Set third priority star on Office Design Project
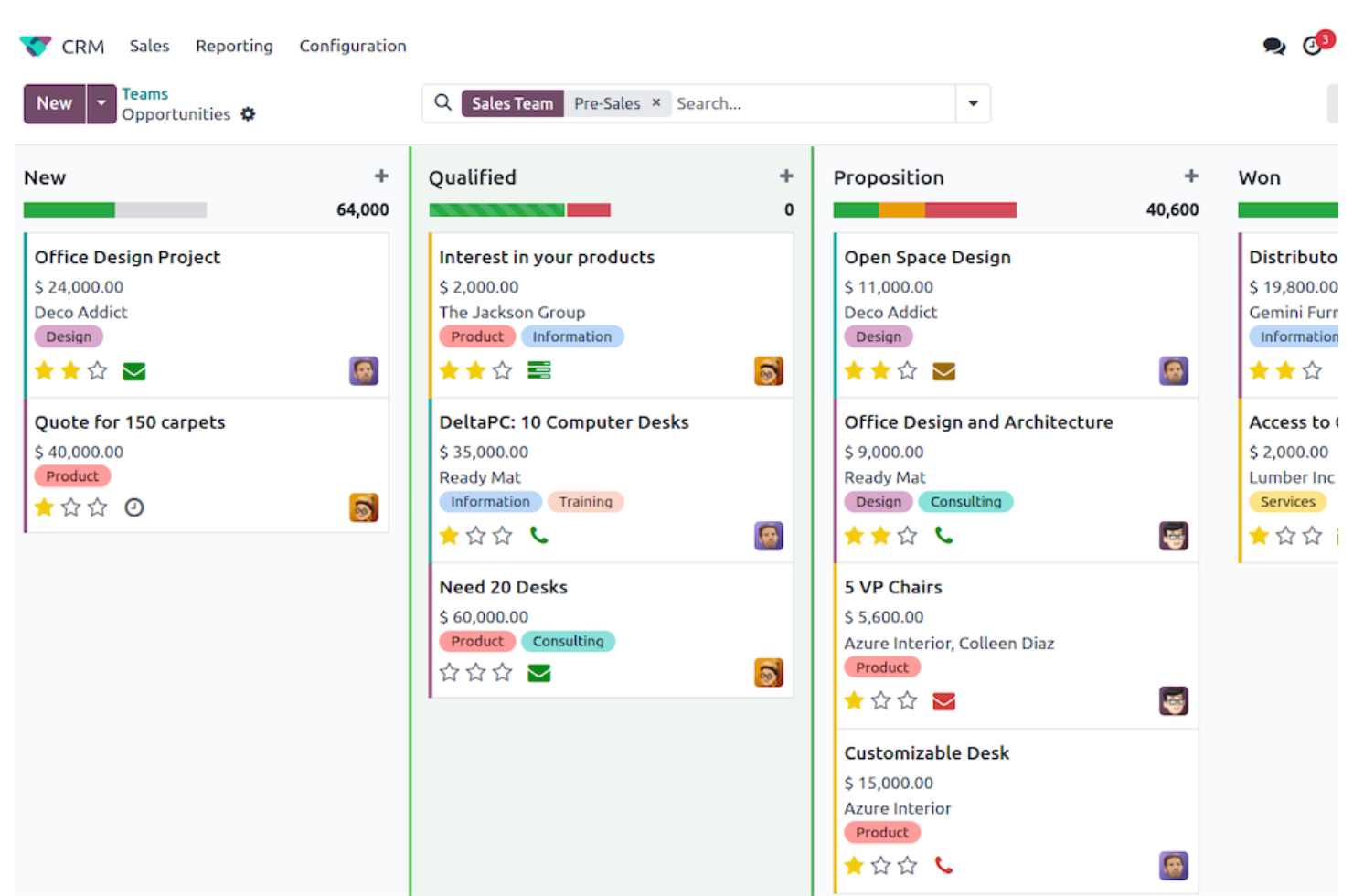 pyautogui.click(x=98, y=370)
